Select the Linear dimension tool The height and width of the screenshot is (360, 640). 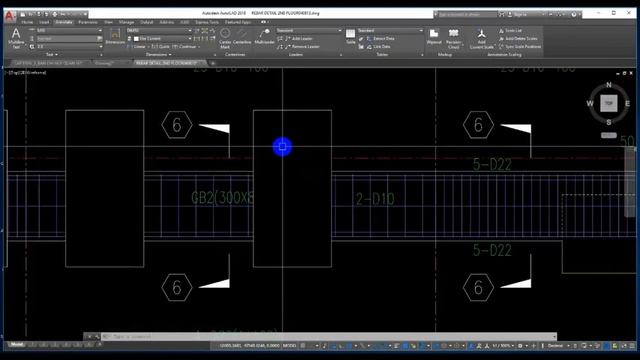[x=137, y=47]
